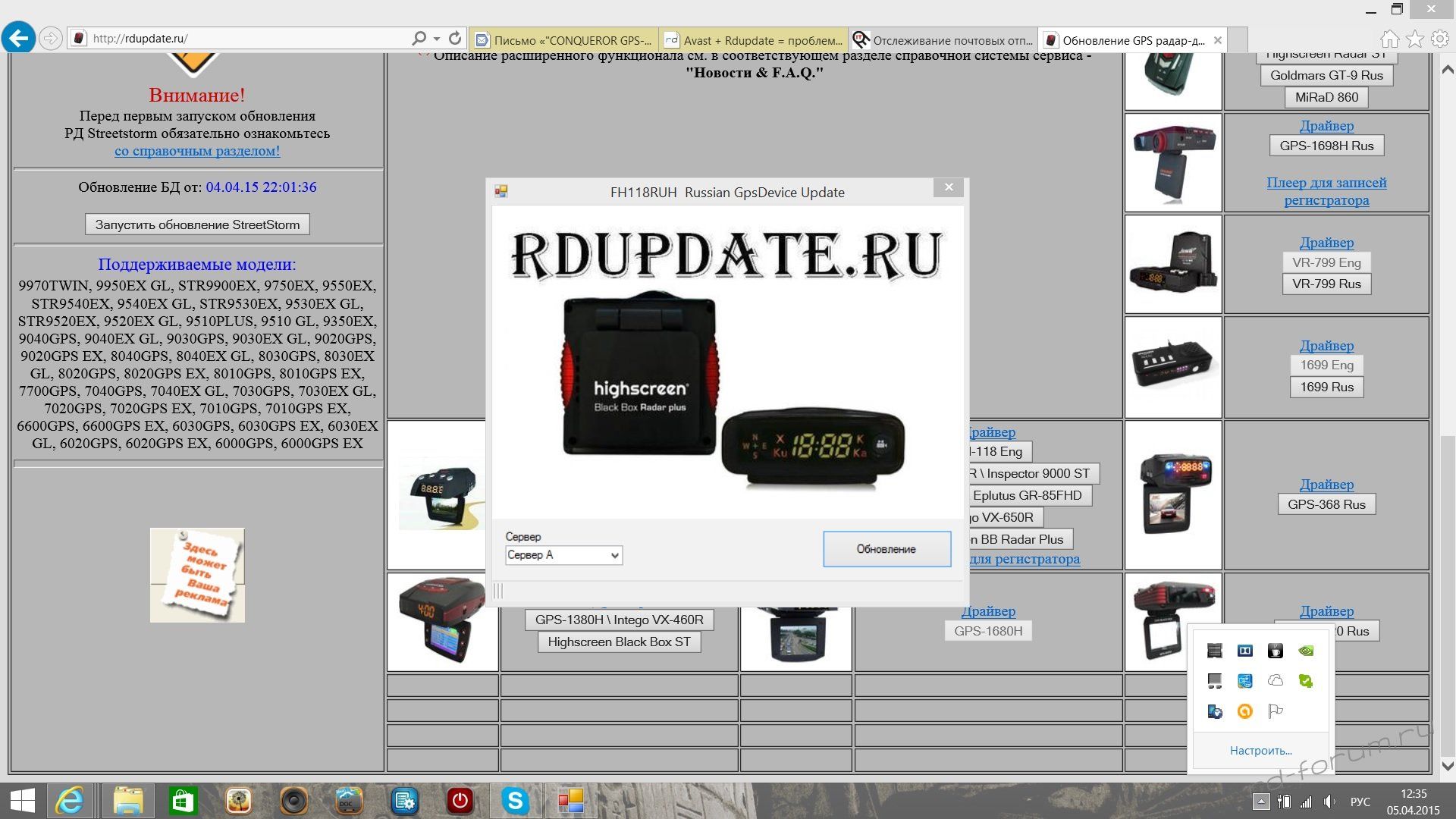
Task: Switch to the Avast + Rdupdate tab
Action: coord(753,40)
